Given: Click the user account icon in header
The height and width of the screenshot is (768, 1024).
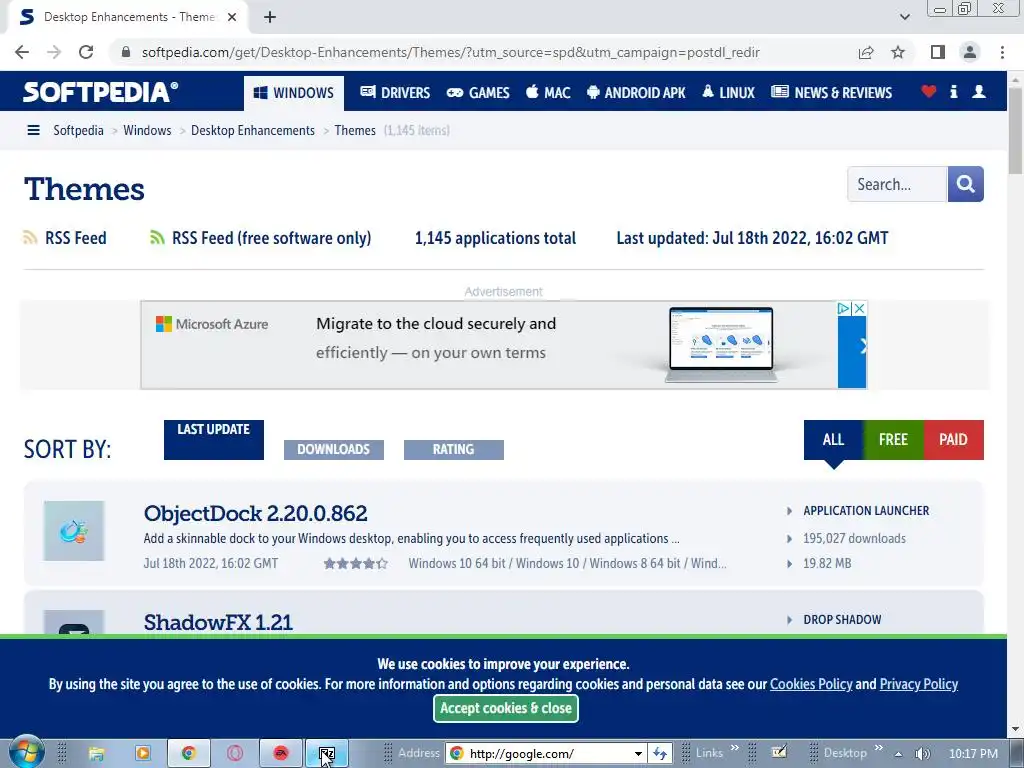Looking at the screenshot, I should pyautogui.click(x=979, y=91).
